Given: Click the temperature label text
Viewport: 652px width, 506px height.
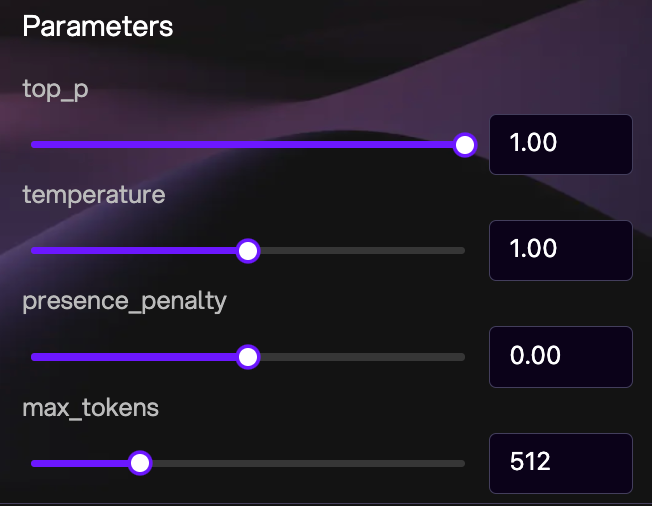Looking at the screenshot, I should [93, 195].
